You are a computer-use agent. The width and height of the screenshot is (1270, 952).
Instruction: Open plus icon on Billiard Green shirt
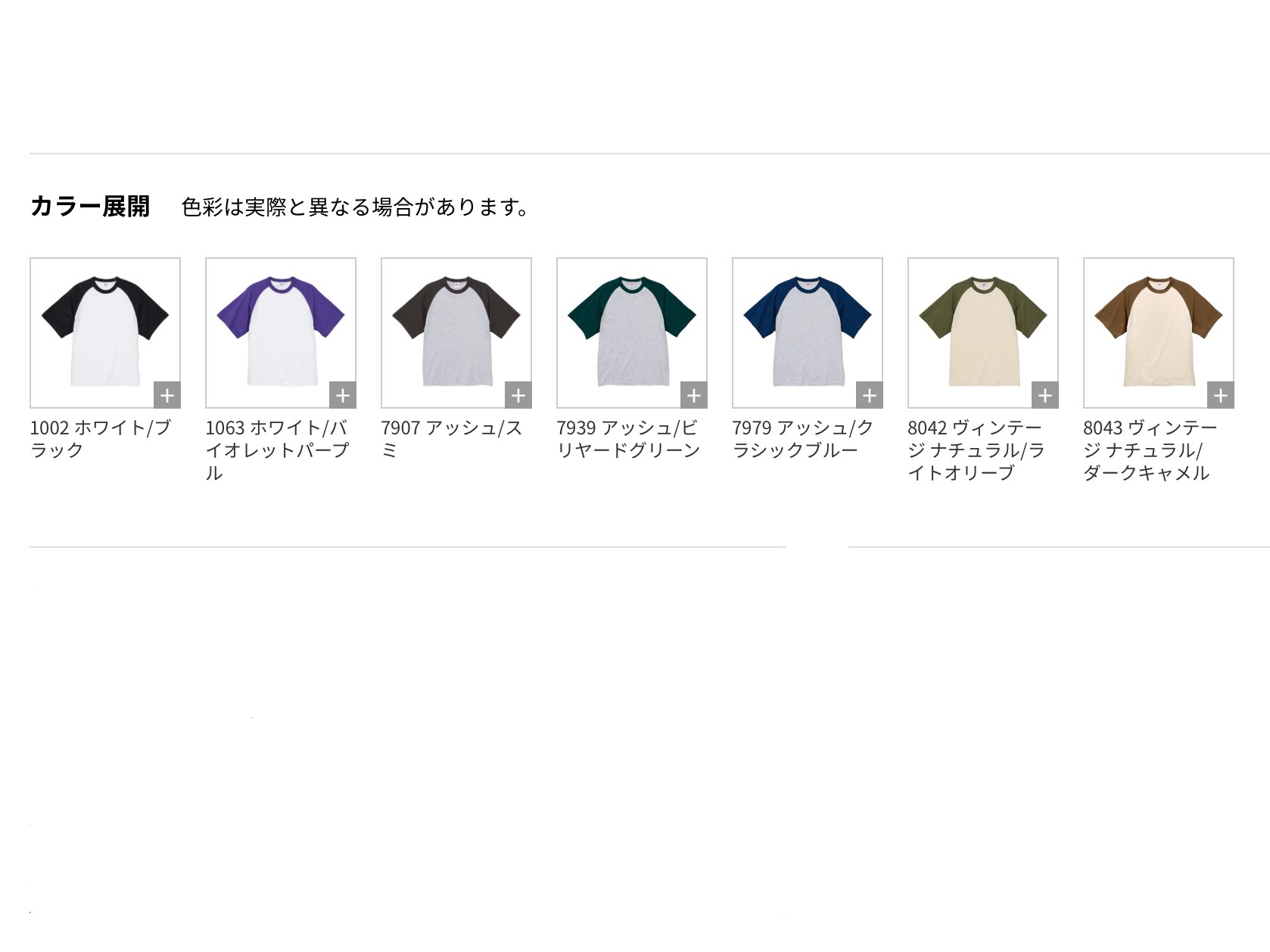(693, 395)
